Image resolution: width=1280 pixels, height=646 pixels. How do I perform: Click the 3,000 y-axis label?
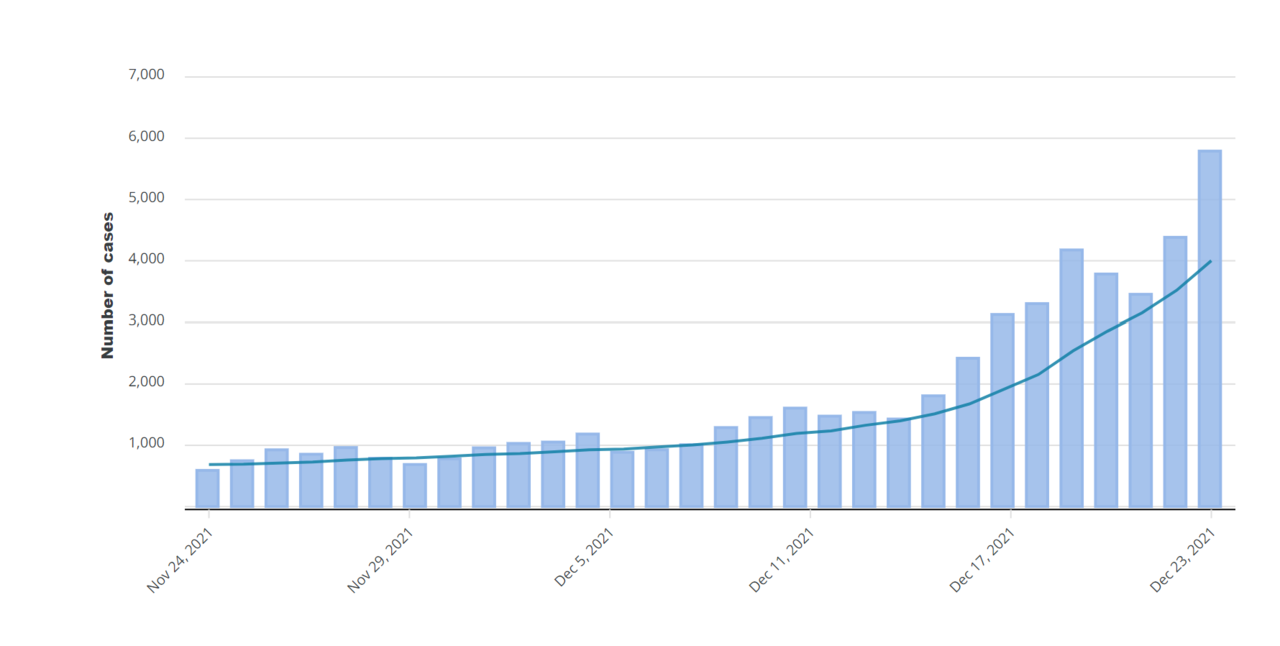pos(146,321)
